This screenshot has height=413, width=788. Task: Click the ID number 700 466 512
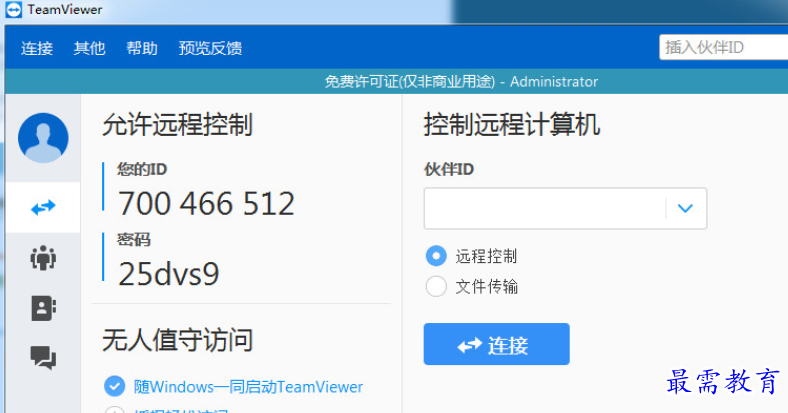[206, 203]
